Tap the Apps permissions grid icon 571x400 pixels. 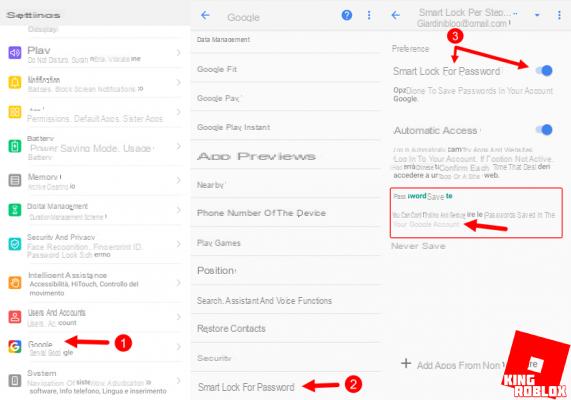[x=15, y=112]
